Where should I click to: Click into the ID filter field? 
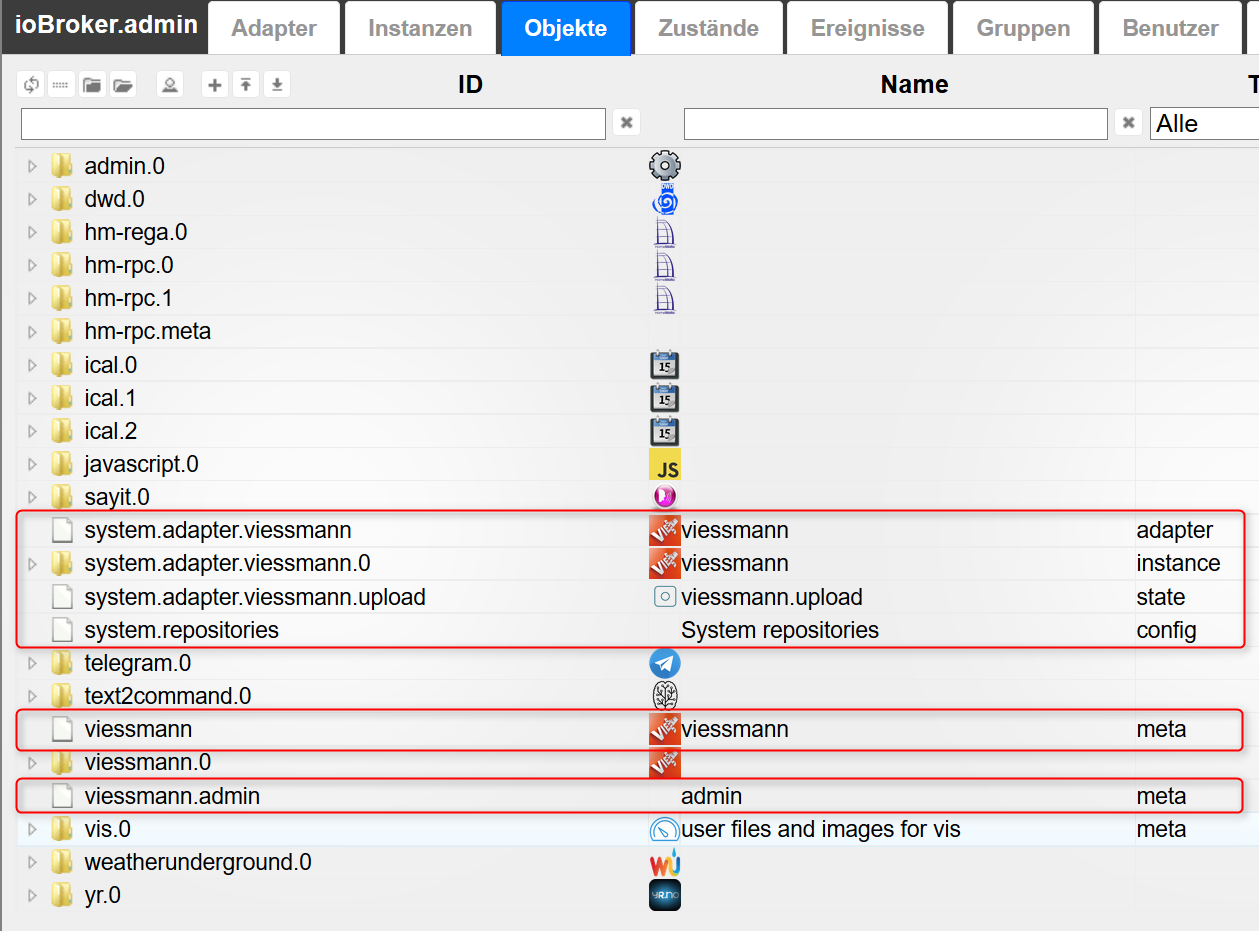coord(313,123)
